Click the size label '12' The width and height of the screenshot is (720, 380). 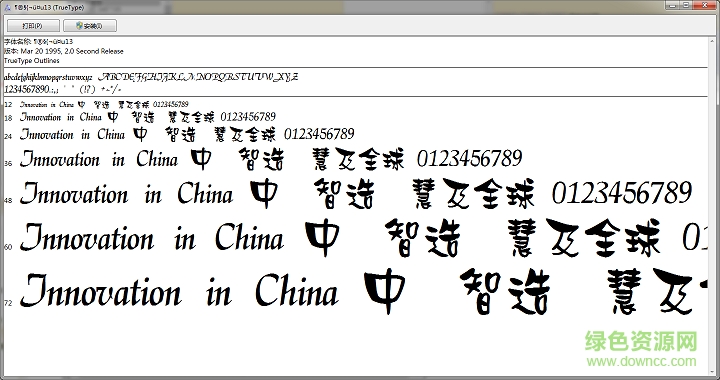point(7,105)
